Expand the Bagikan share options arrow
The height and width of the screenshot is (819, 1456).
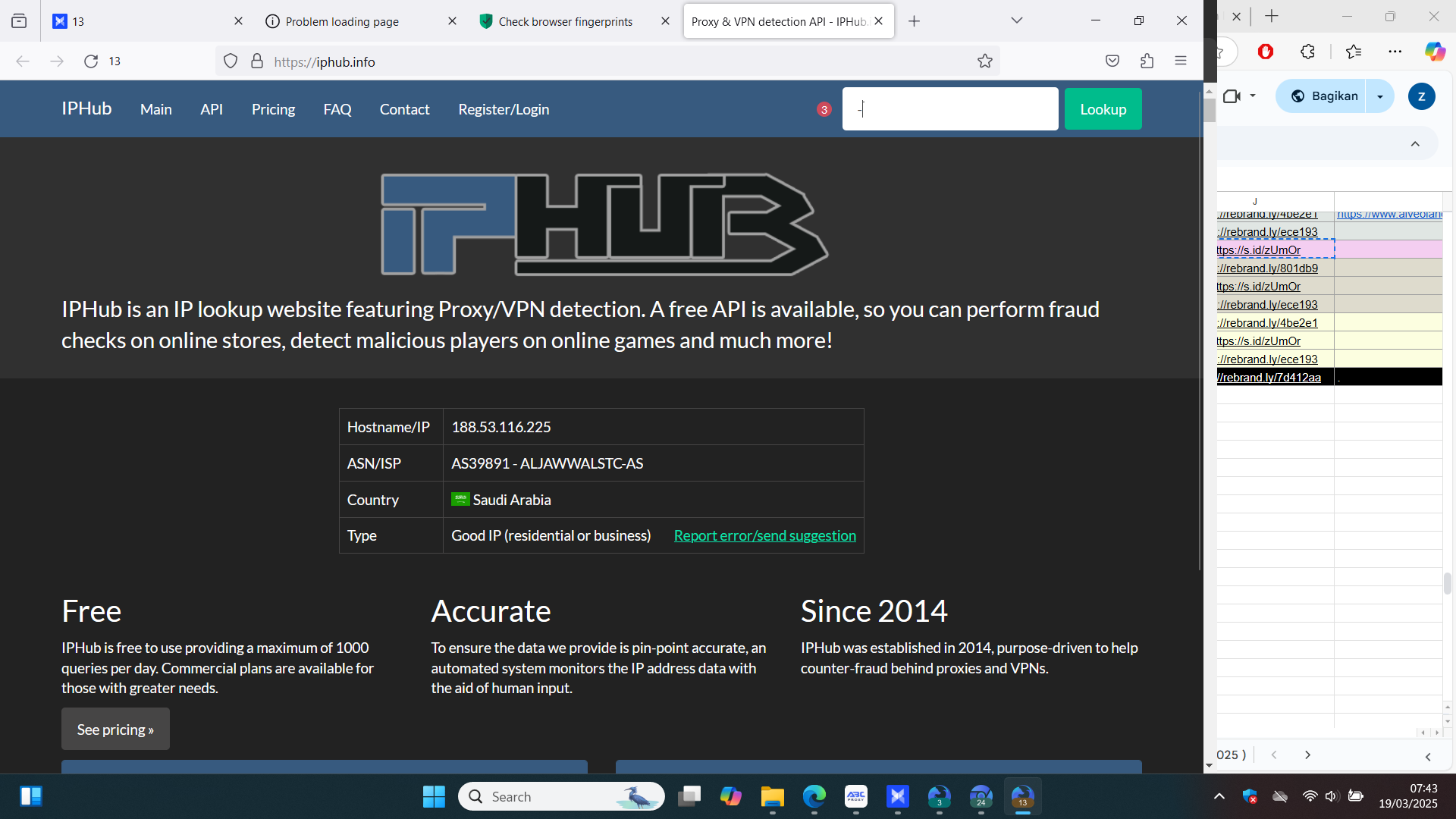point(1380,96)
